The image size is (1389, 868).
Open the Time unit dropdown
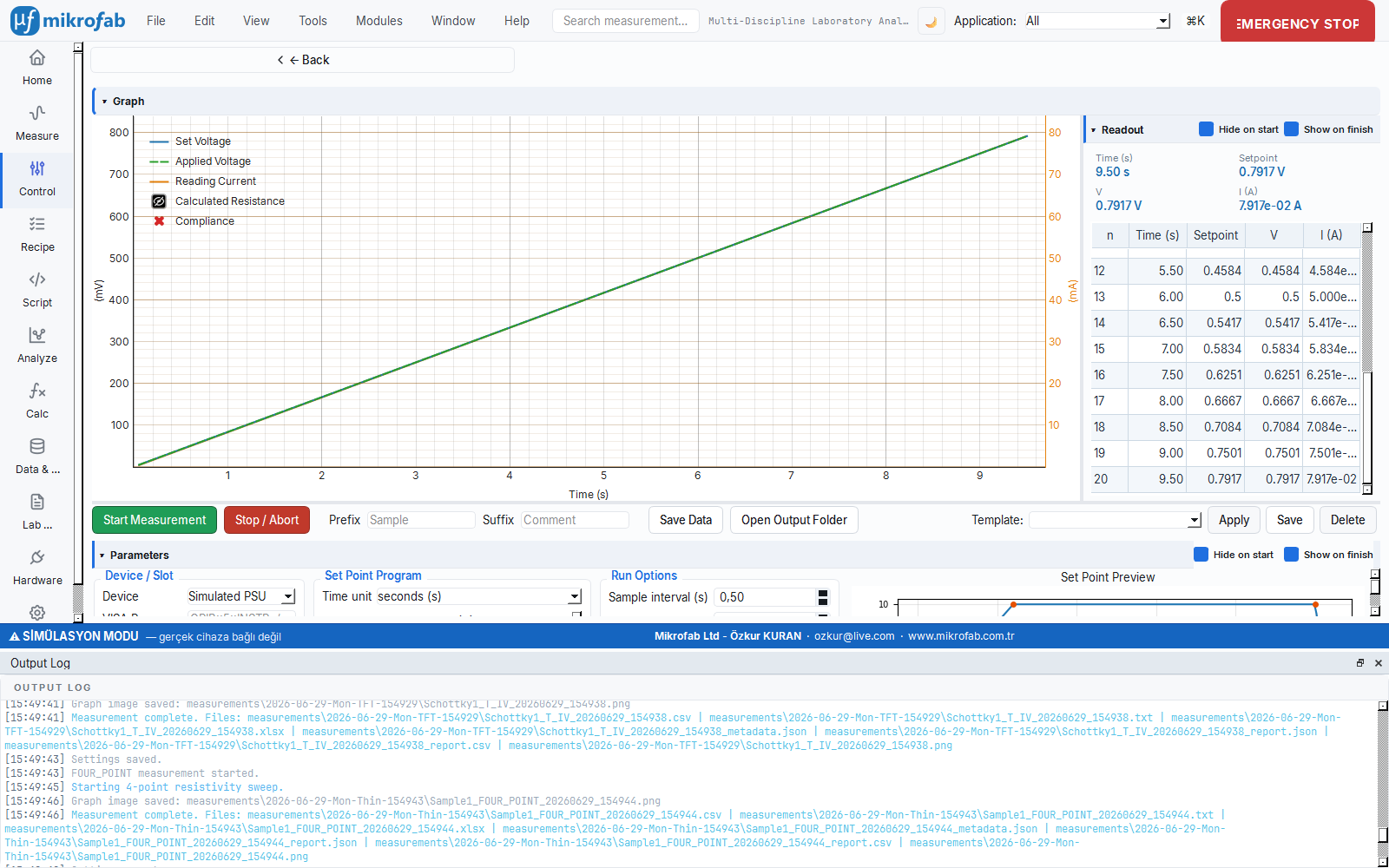pos(478,596)
